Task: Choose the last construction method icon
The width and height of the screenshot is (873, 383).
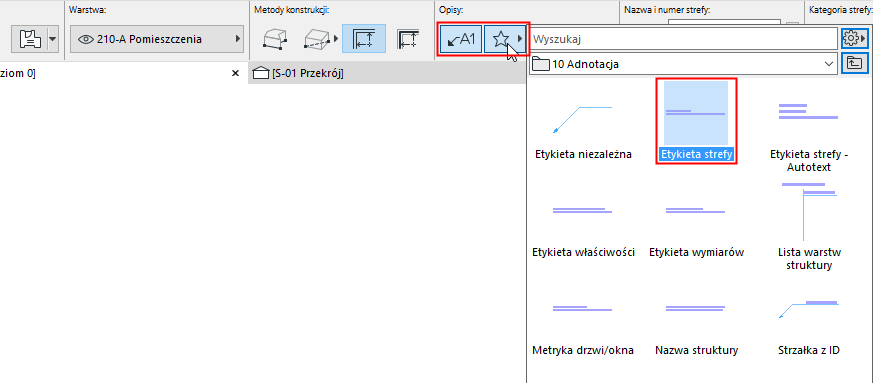Action: pos(408,39)
